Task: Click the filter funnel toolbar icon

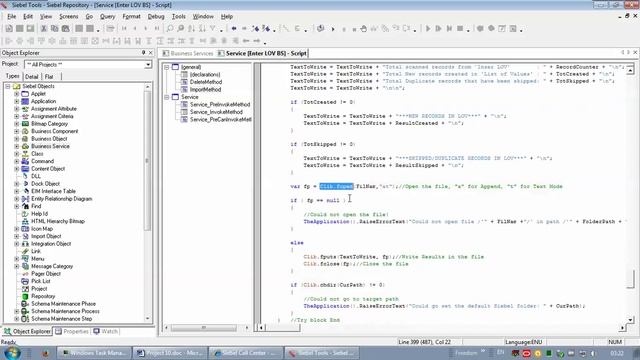Action: 213,29
